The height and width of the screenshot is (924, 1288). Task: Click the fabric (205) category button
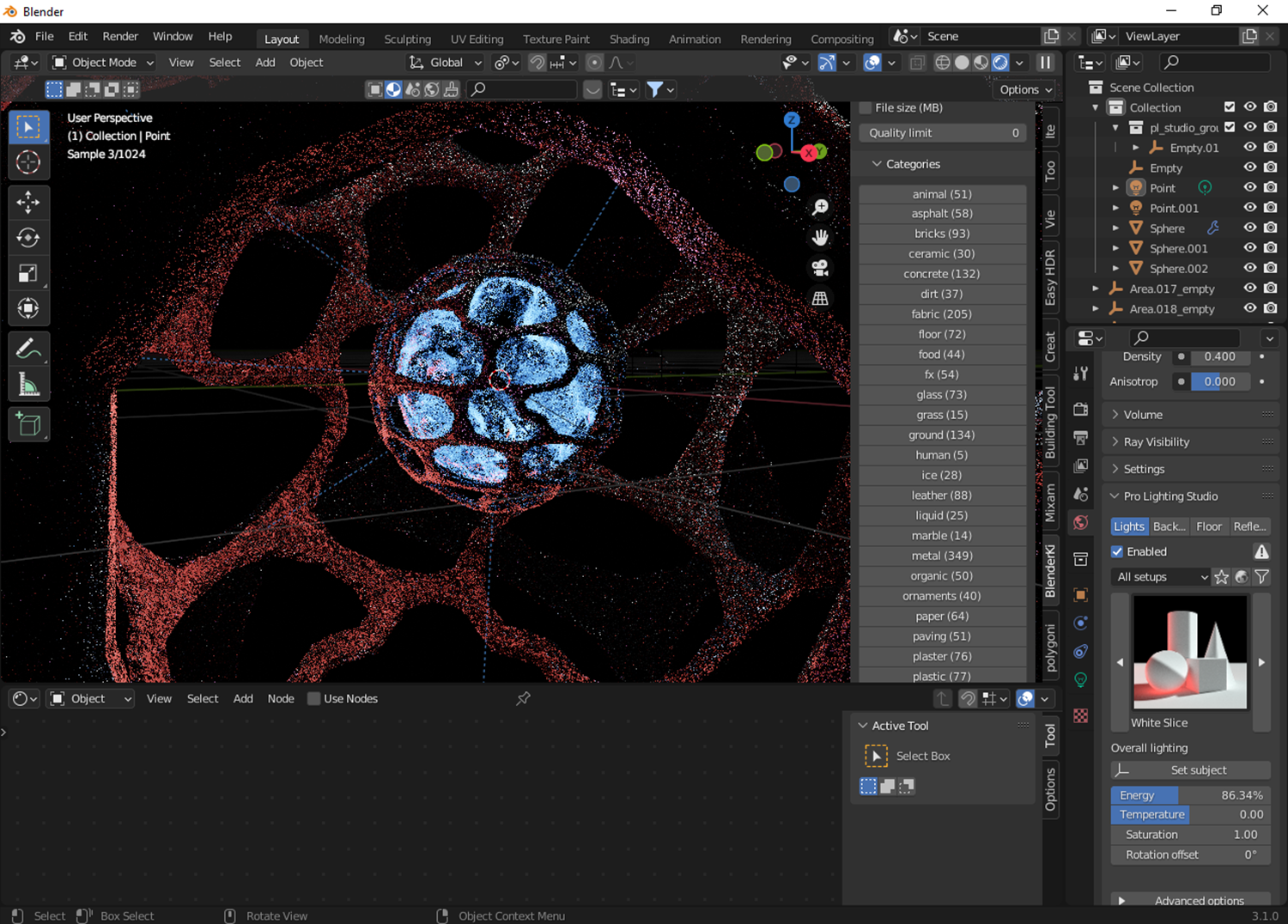942,314
